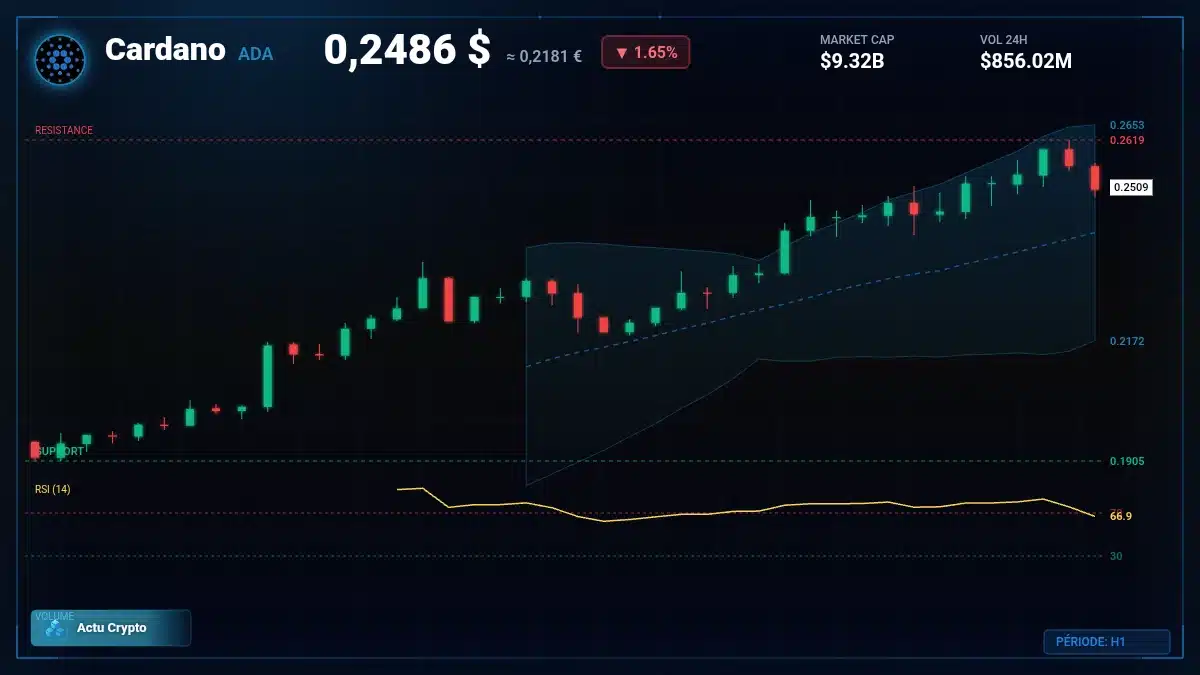Click the 0,2486 $ price

pos(407,50)
